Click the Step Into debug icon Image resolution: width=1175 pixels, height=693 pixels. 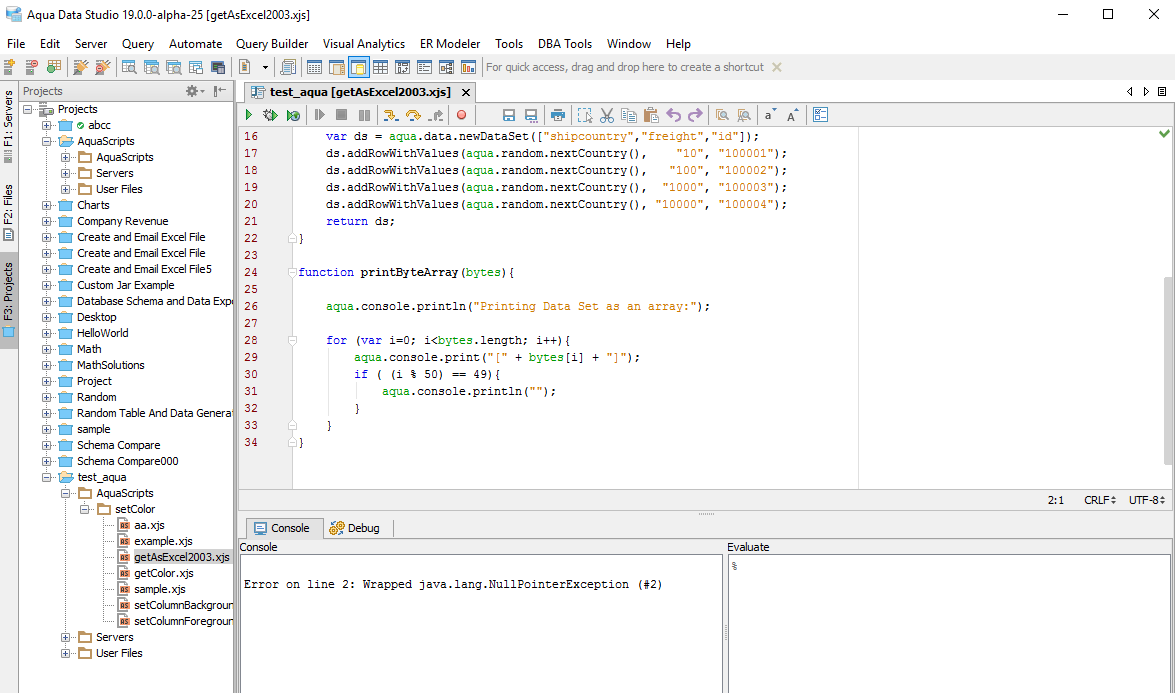point(390,115)
